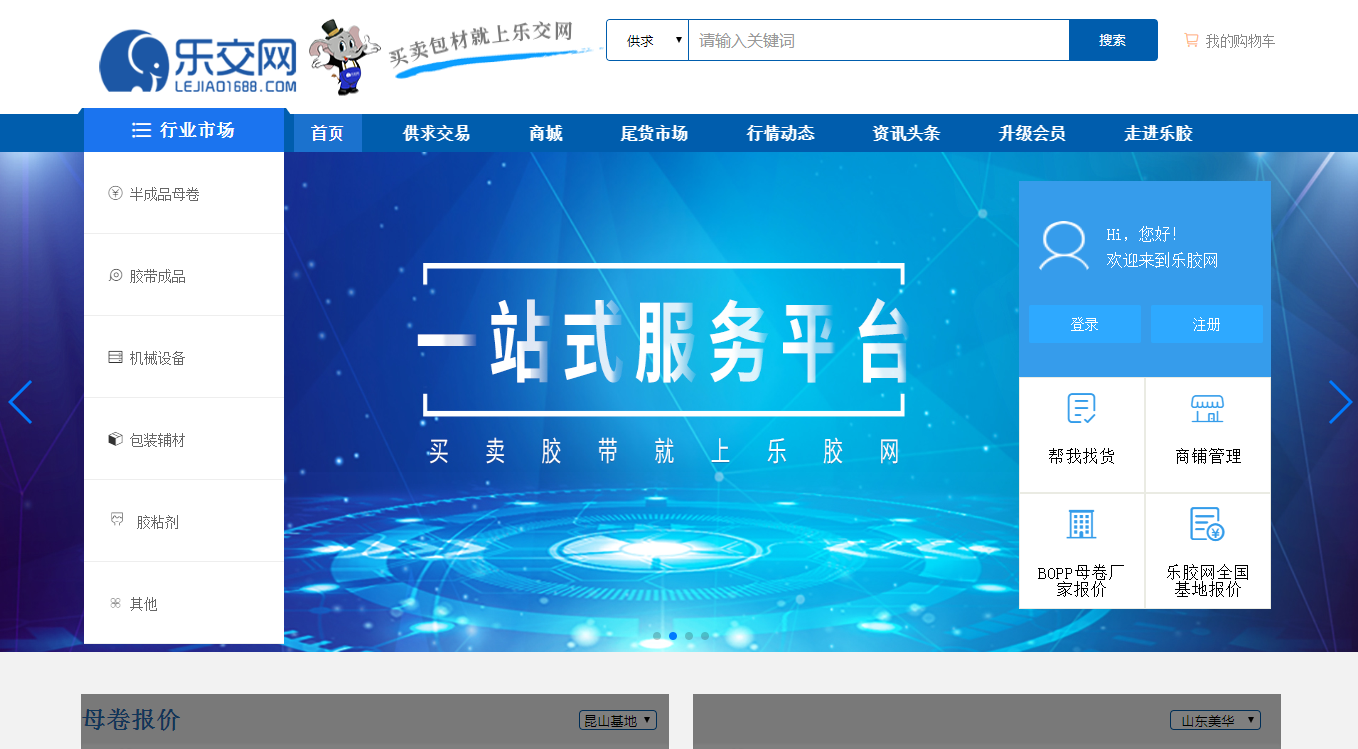The image size is (1358, 749).
Task: Click the 行业市场 list menu icon
Action: tap(141, 130)
